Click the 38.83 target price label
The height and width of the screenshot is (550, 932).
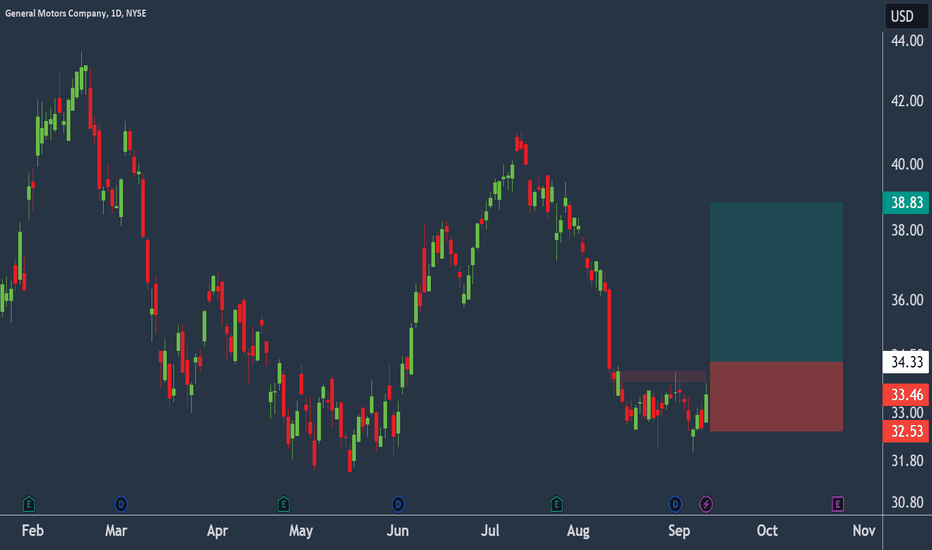[x=906, y=203]
